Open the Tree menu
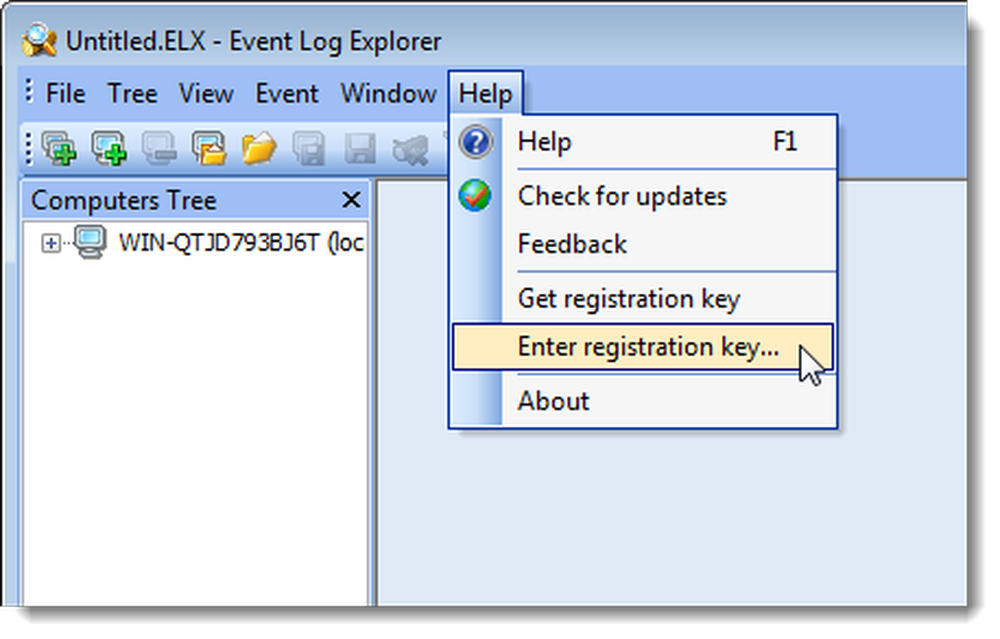The image size is (1000, 639). coord(133,94)
